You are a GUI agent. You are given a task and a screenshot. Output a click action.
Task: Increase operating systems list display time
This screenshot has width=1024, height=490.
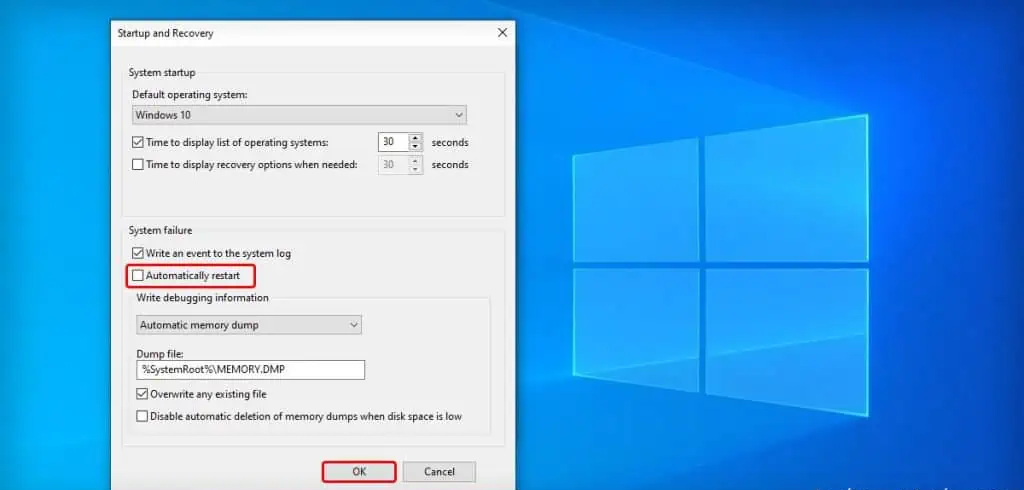coord(416,138)
